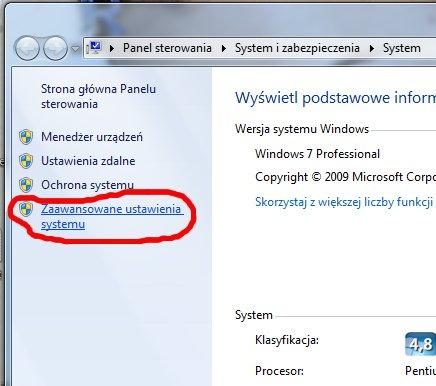This screenshot has width=436, height=386.
Task: Expand arrow before Panel sterowania breadcrumb
Action: click(112, 48)
